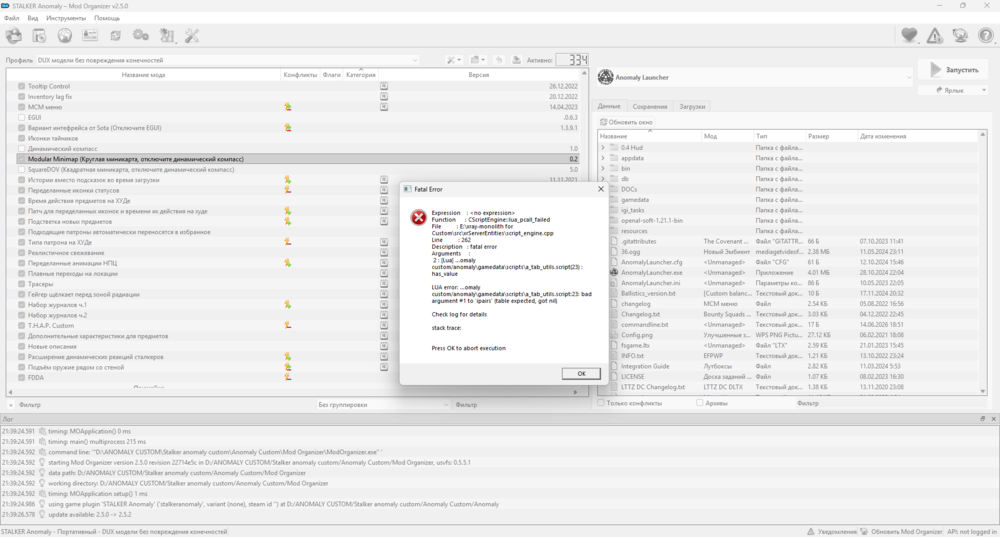Screen dimensions: 1000x537
Task: Click conflict icon in MCM меню row
Action: point(288,107)
